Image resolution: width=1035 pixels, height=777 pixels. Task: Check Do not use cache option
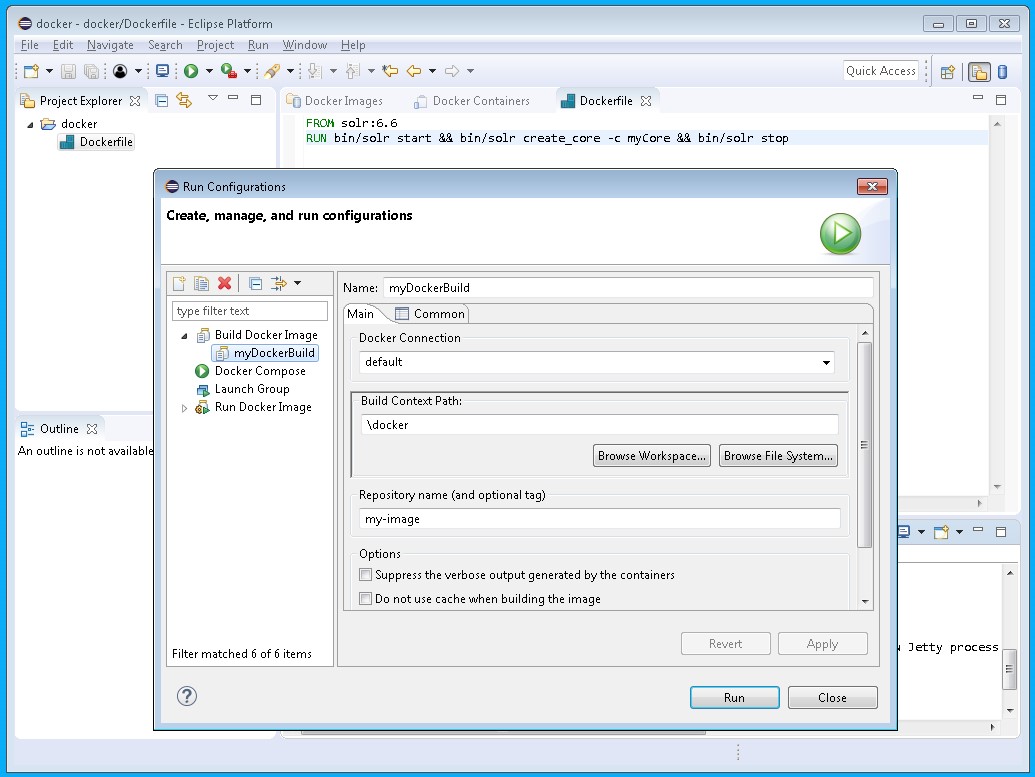click(366, 599)
